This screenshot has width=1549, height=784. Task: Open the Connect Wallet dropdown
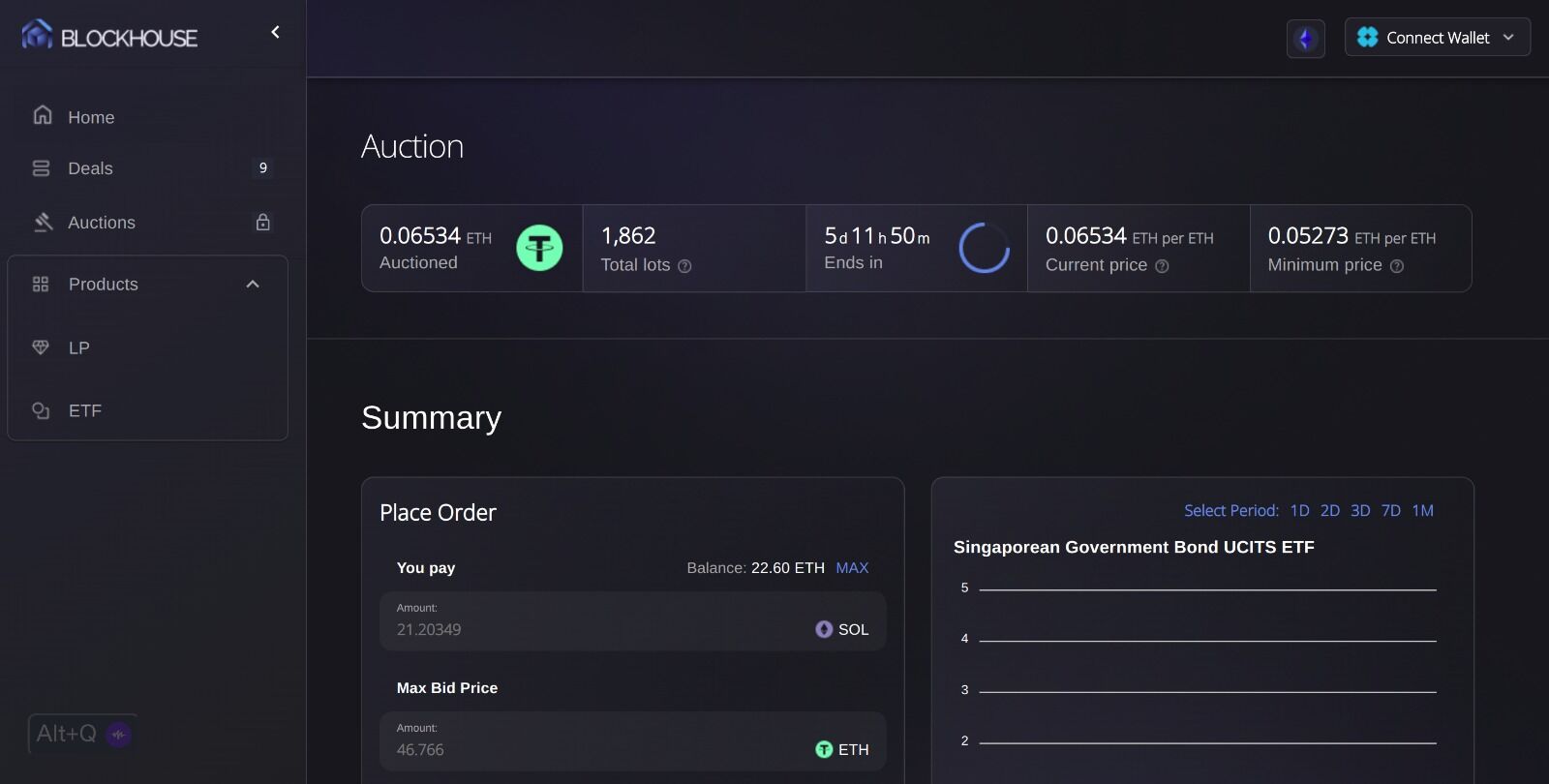tap(1437, 37)
